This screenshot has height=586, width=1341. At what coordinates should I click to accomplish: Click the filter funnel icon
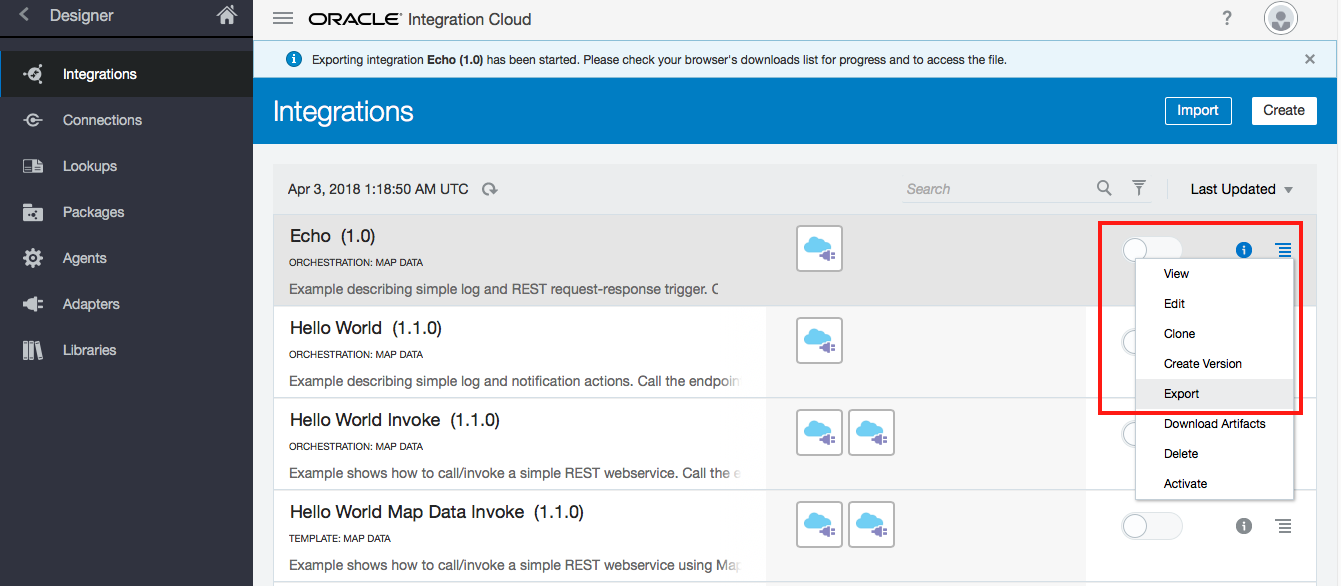(1138, 188)
